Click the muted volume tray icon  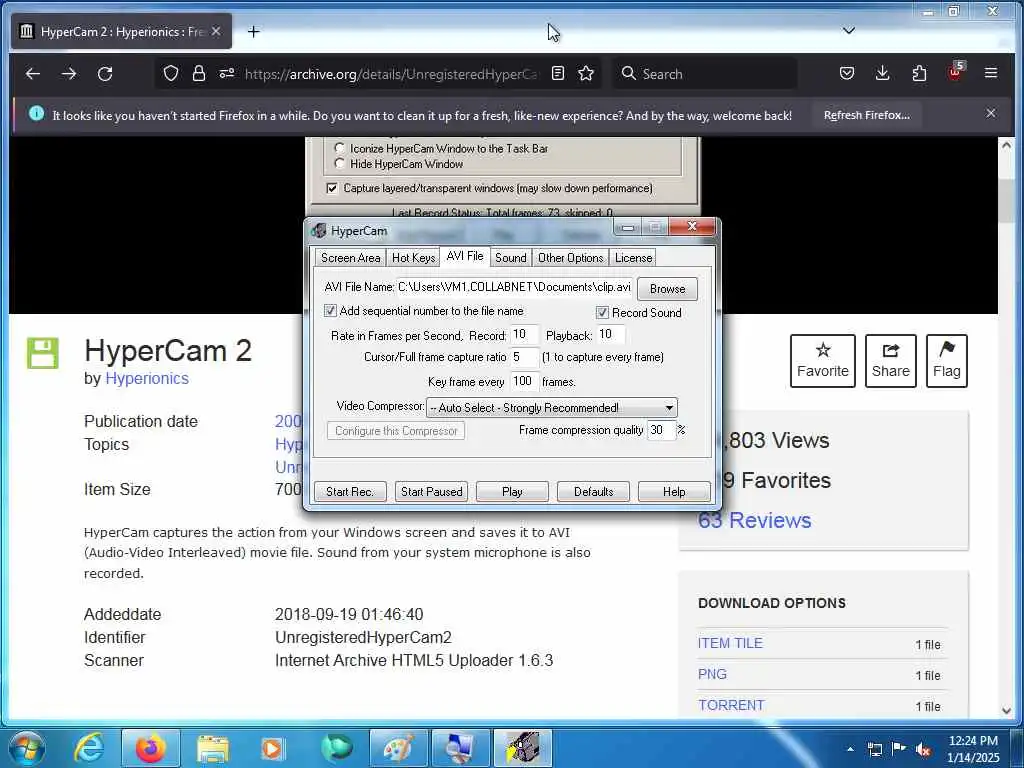923,750
